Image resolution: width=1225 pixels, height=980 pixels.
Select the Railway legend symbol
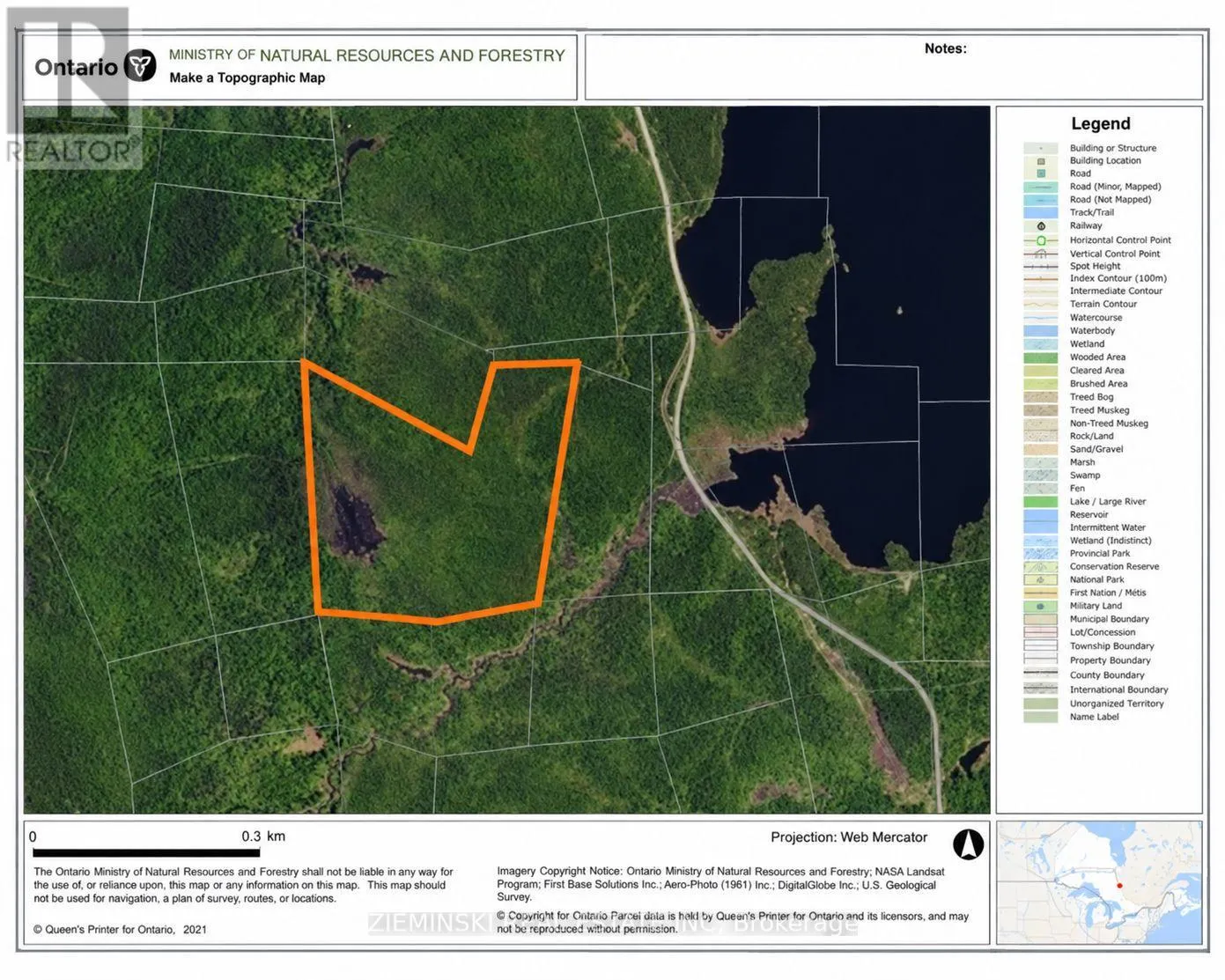(x=1041, y=226)
